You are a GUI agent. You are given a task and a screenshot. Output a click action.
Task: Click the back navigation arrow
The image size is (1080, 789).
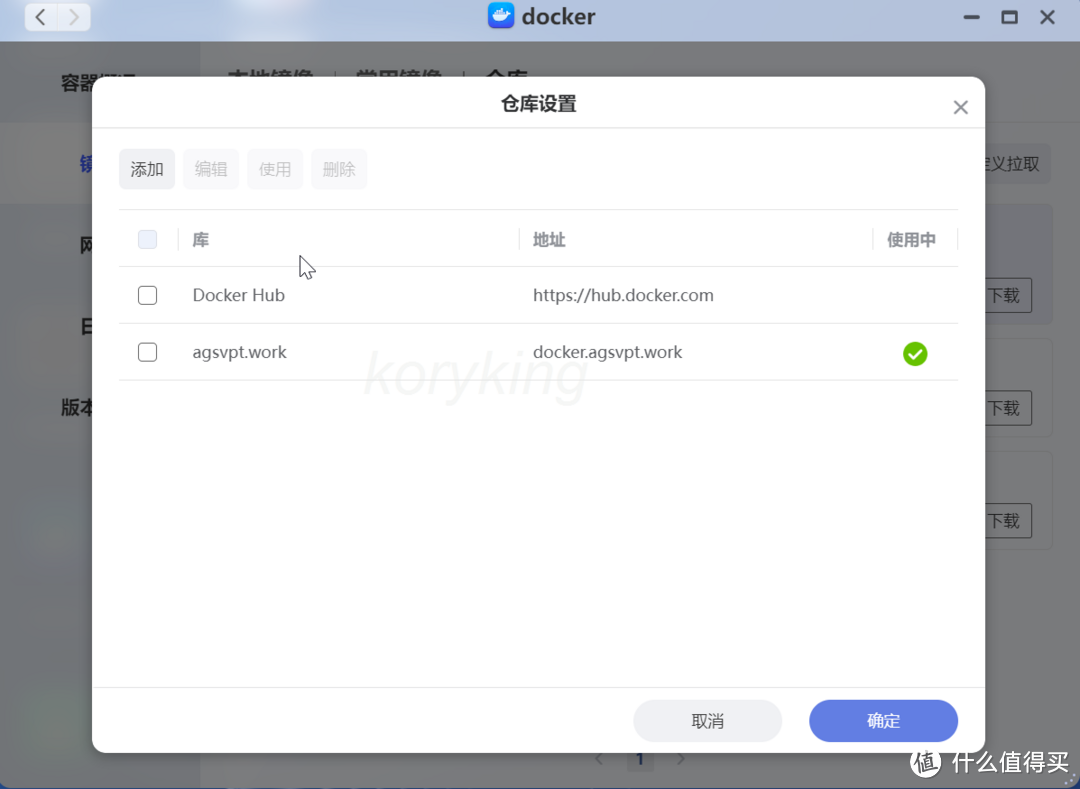click(x=39, y=17)
